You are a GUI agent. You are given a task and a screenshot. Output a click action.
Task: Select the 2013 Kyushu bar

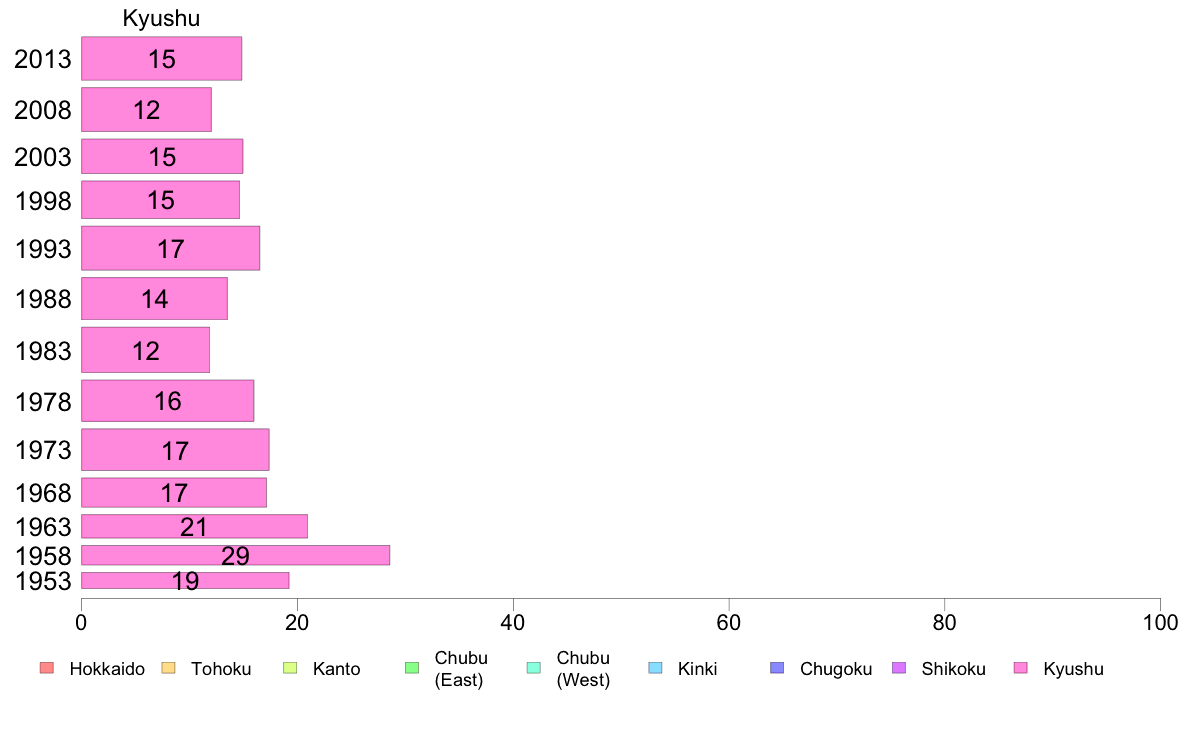click(x=161, y=58)
